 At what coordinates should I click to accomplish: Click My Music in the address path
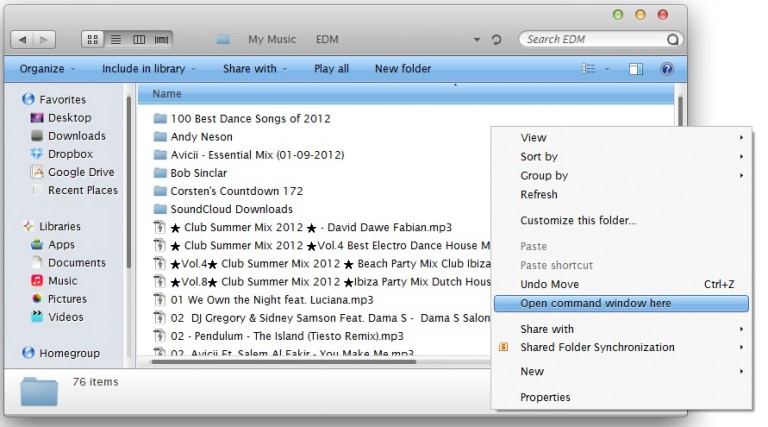pos(272,39)
